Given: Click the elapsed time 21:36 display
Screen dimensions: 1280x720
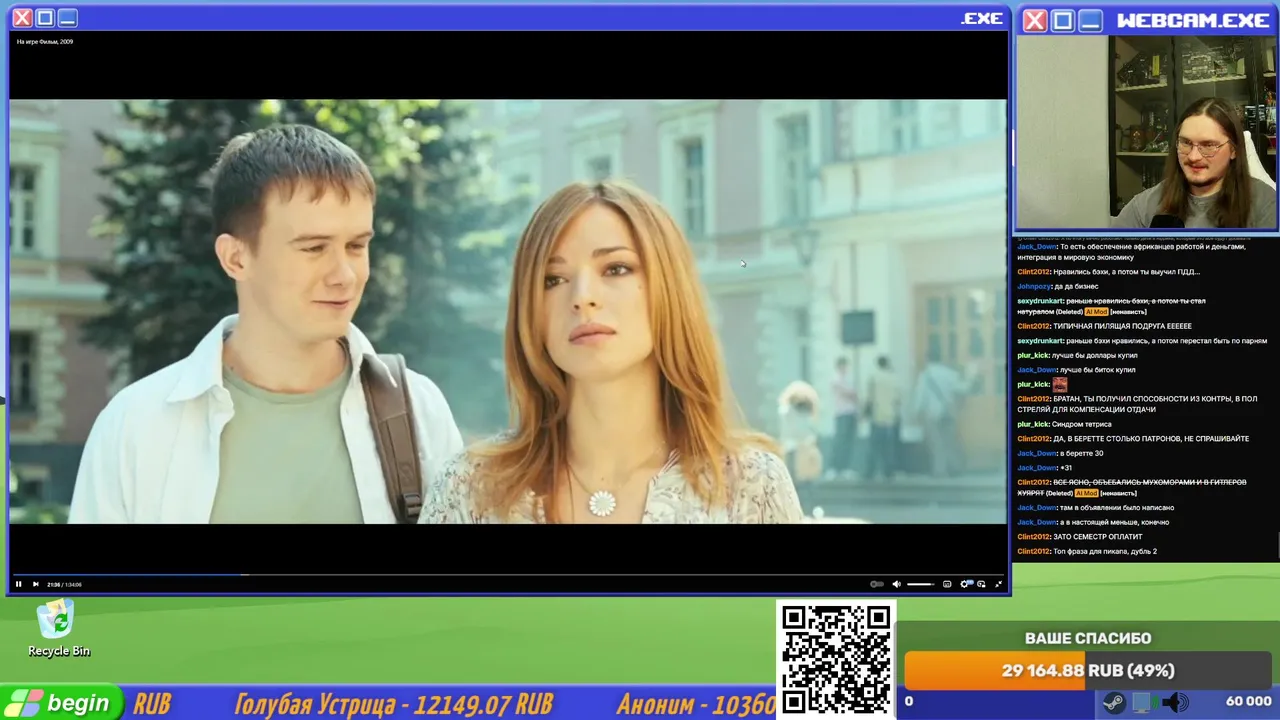Looking at the screenshot, I should (x=54, y=585).
